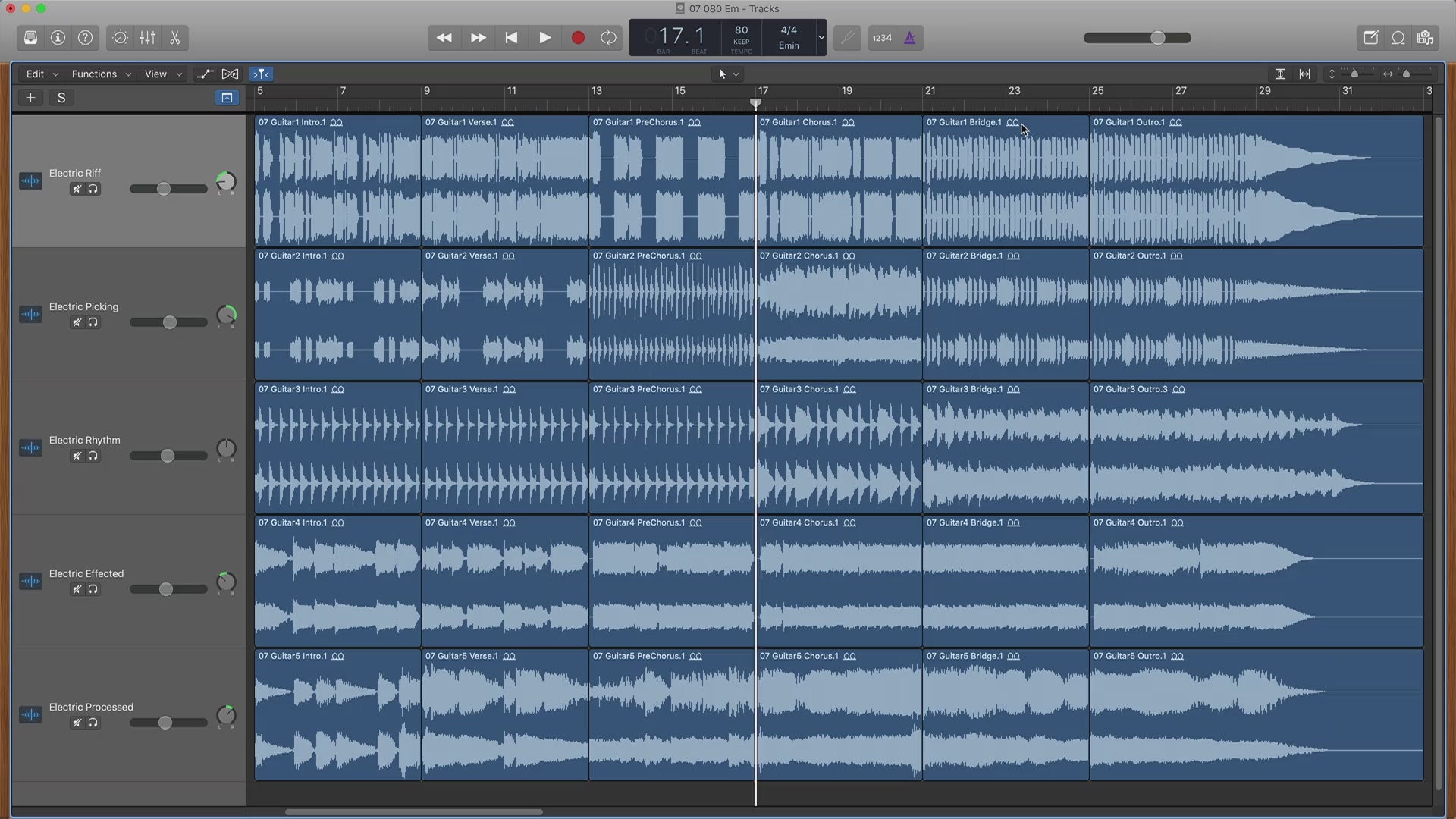This screenshot has height=819, width=1456.
Task: Toggle the Cycle loop button
Action: pyautogui.click(x=608, y=38)
